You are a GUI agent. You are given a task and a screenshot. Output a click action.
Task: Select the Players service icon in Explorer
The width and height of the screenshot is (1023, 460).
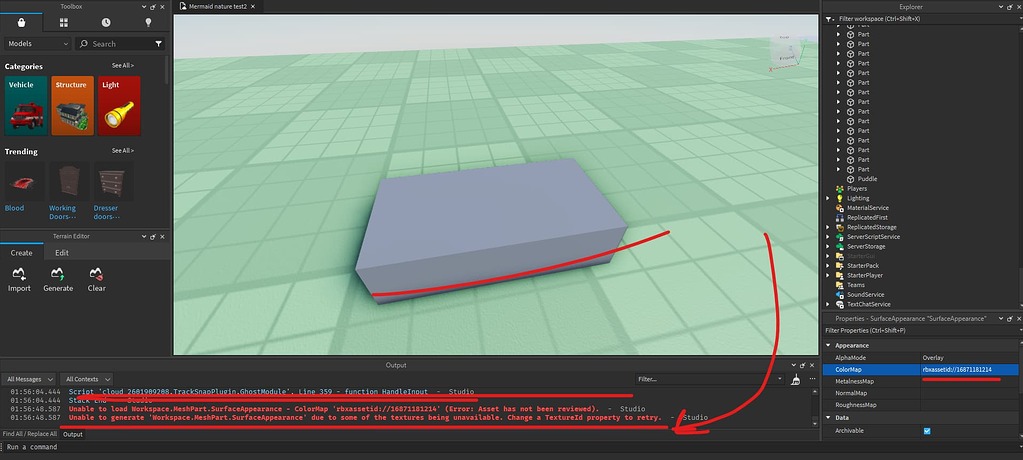pyautogui.click(x=841, y=189)
